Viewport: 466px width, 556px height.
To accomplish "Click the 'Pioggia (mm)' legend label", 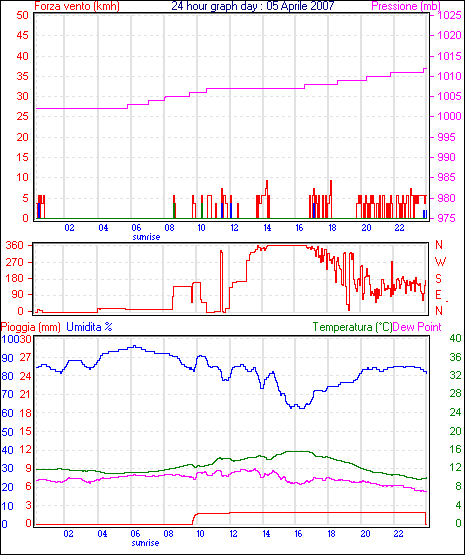I will 30,327.
